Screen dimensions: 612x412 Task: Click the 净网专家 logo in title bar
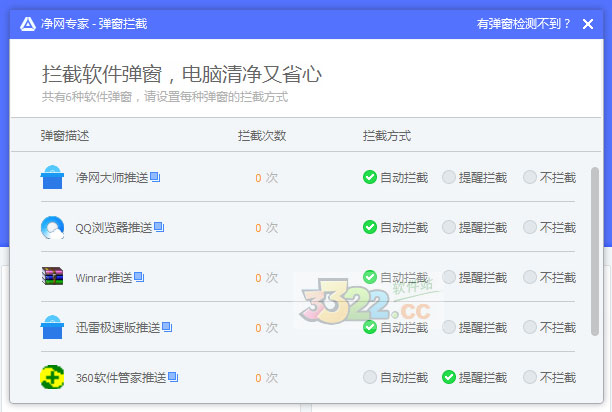[x=28, y=24]
